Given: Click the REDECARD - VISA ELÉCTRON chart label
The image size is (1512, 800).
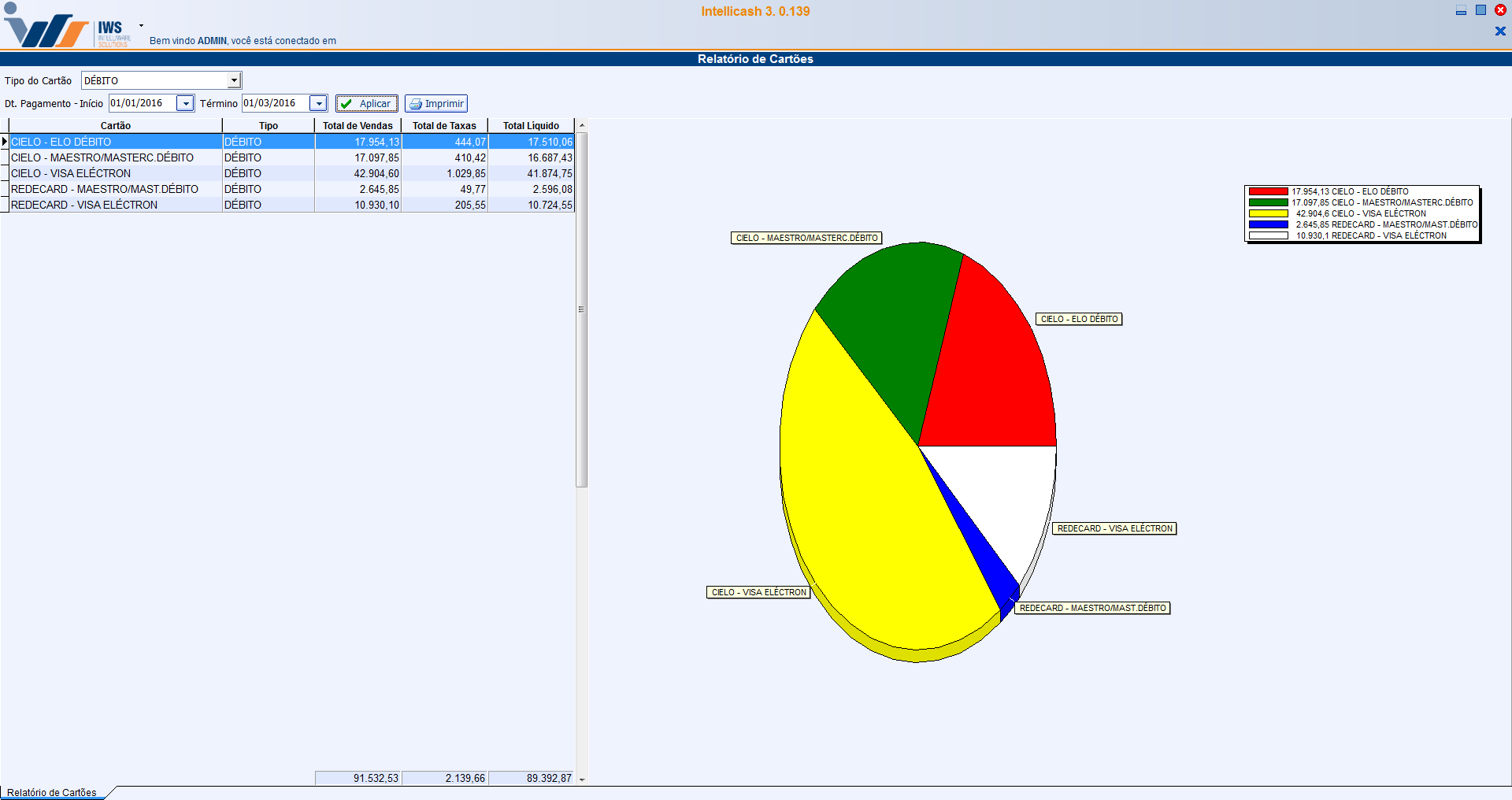Looking at the screenshot, I should pos(1114,528).
